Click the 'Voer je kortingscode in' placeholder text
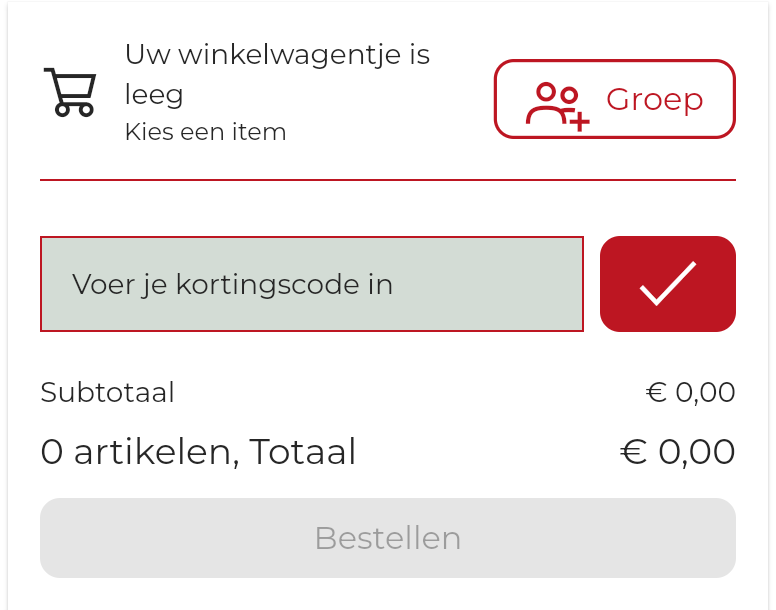 tap(232, 285)
